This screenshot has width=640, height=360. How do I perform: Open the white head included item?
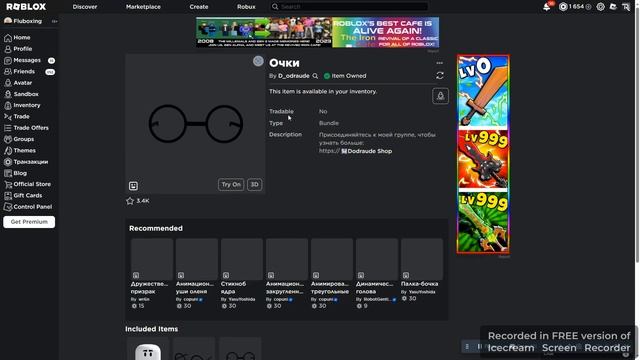click(148, 349)
